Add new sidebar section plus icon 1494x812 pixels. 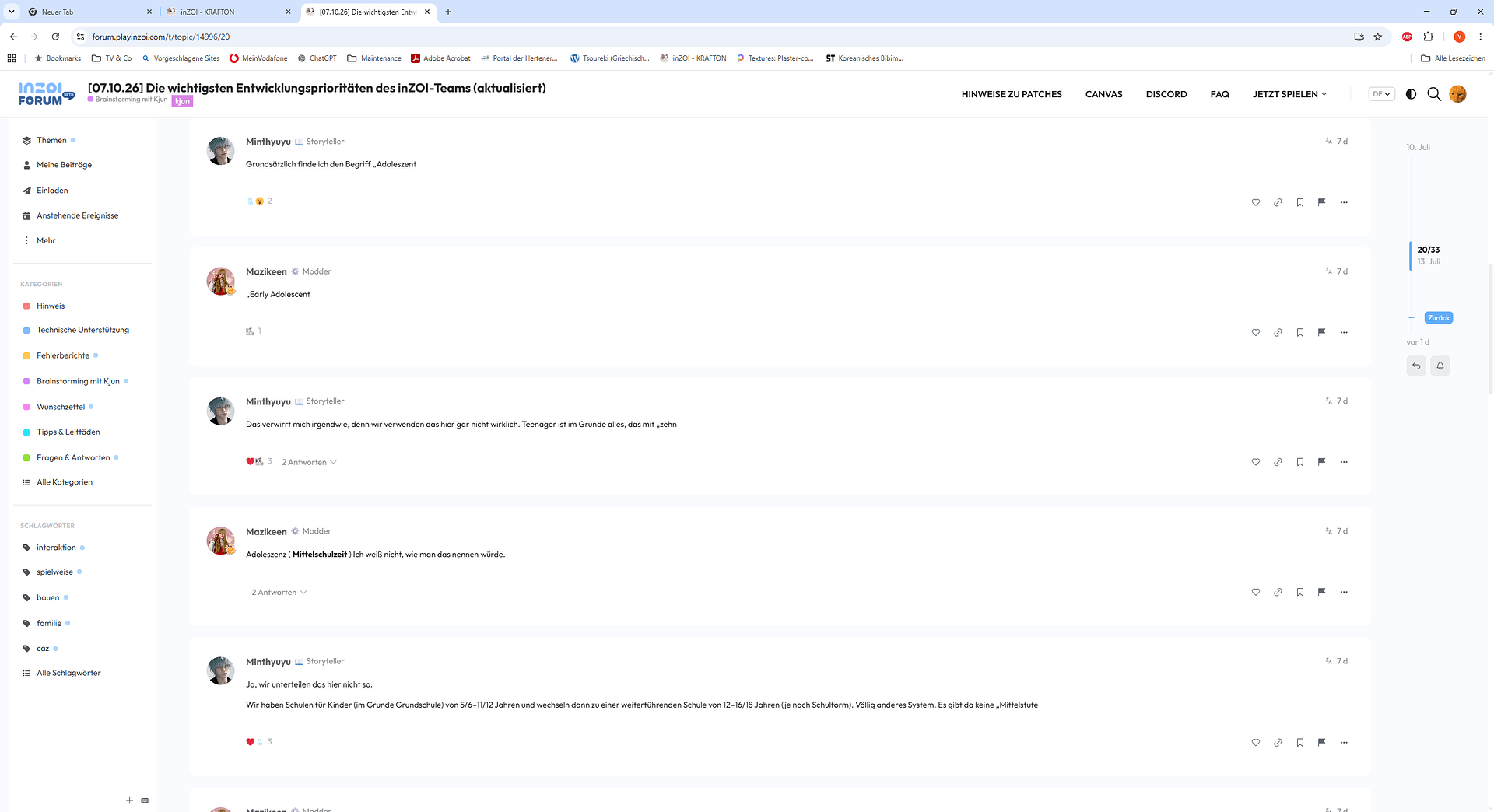click(x=129, y=800)
